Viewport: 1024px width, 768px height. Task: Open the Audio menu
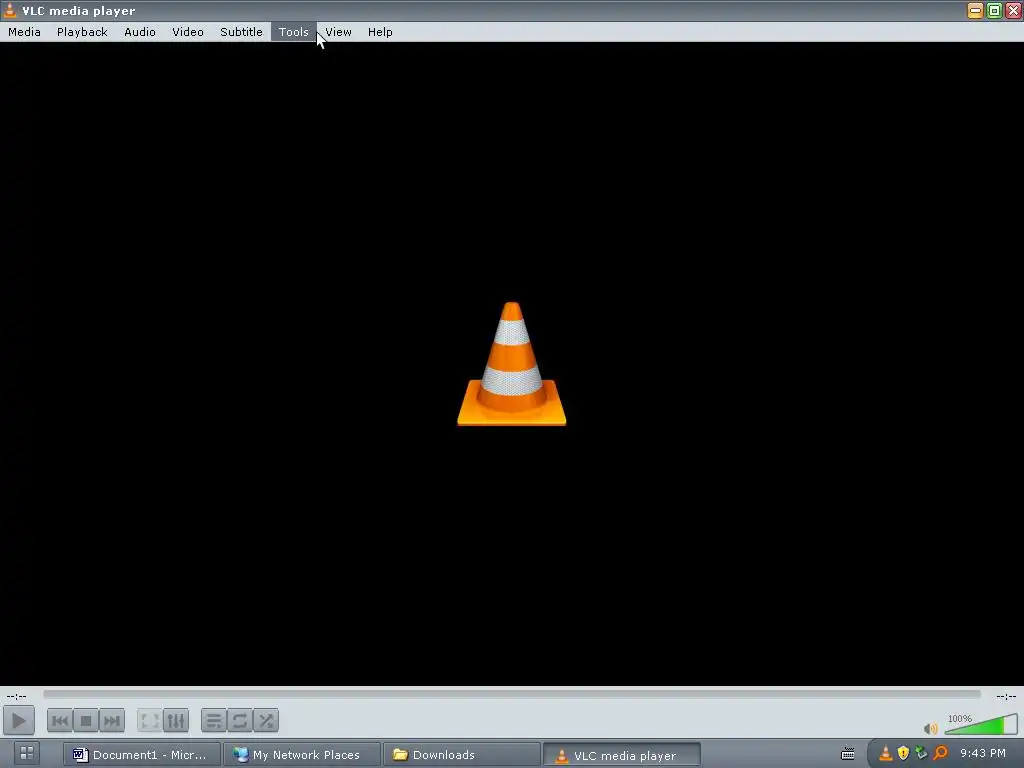[140, 32]
